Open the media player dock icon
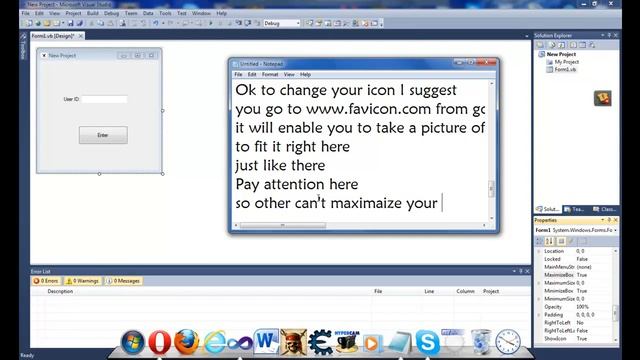 coord(372,343)
